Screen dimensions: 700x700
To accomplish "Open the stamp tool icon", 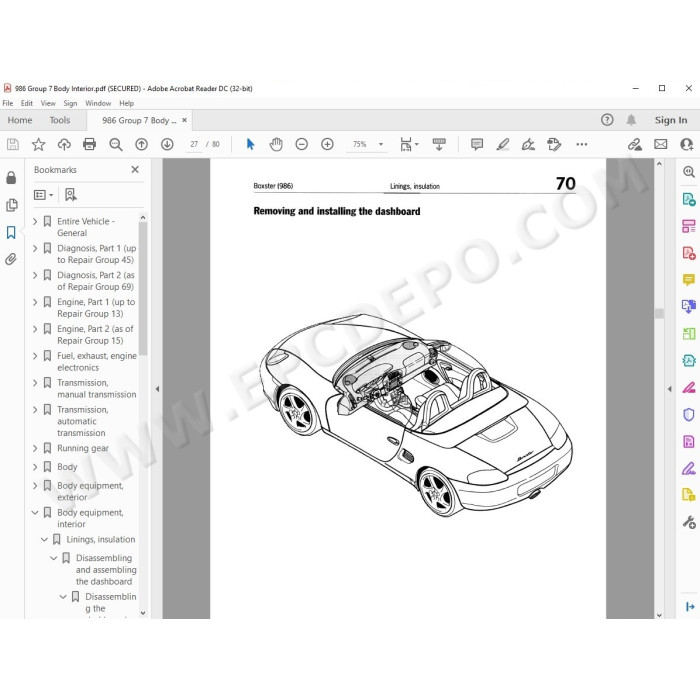I will click(554, 144).
